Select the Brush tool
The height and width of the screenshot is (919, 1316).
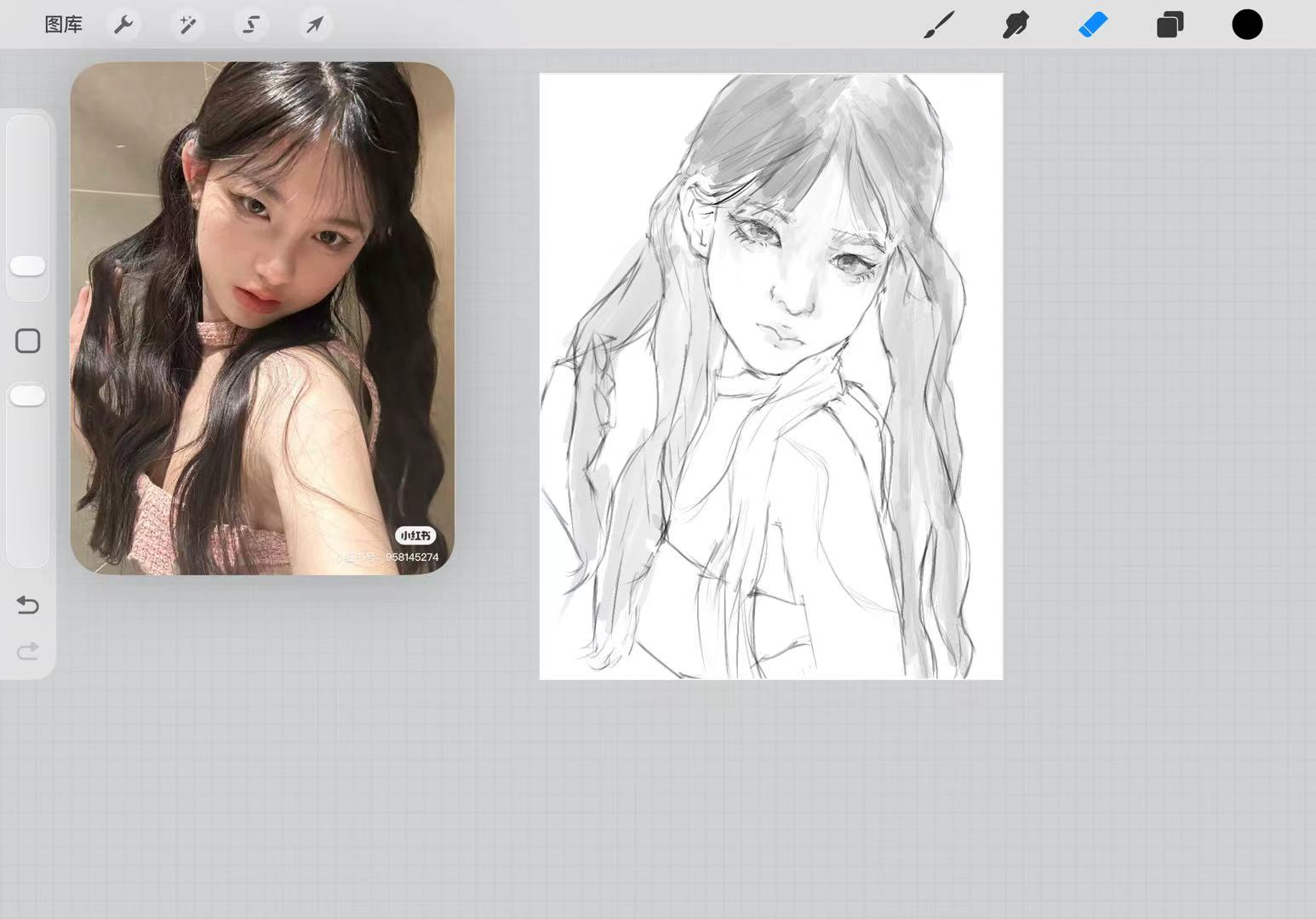tap(939, 25)
